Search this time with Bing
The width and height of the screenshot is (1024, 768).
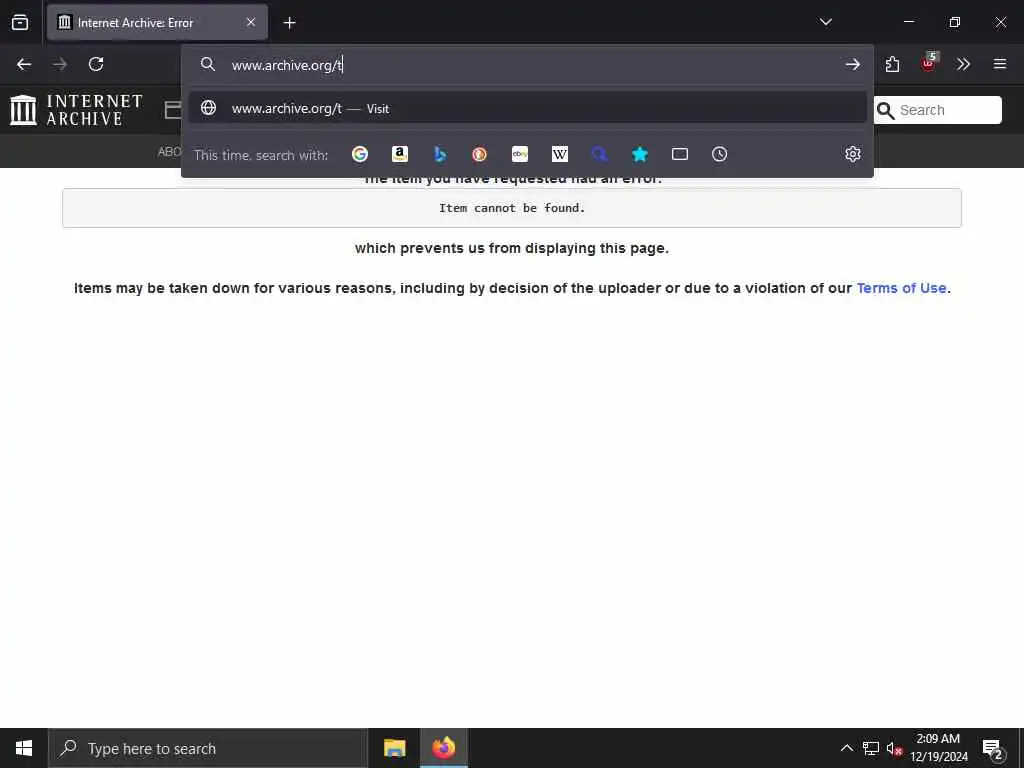(x=440, y=154)
